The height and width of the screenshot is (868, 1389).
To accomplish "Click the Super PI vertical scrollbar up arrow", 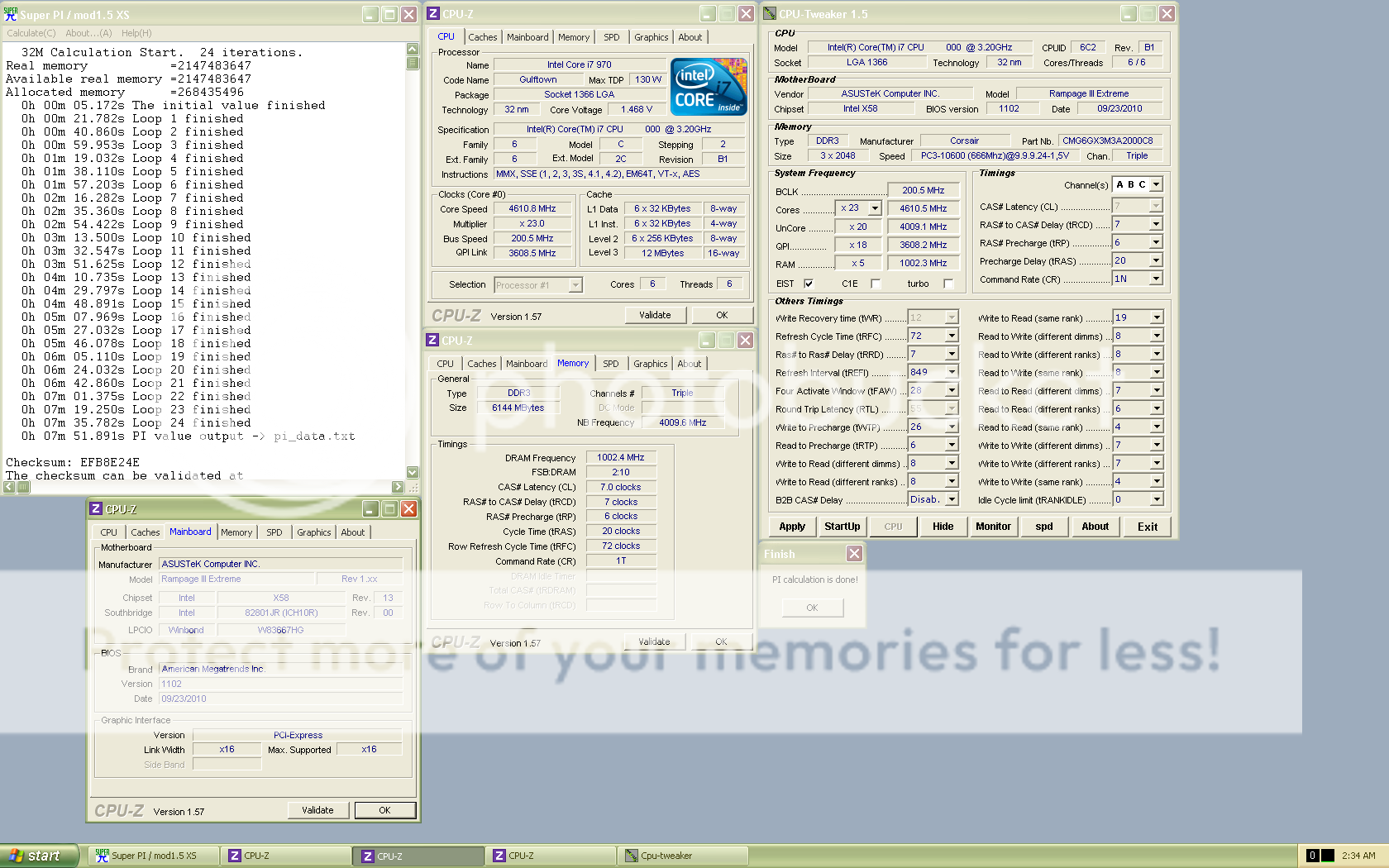I will click(x=413, y=49).
